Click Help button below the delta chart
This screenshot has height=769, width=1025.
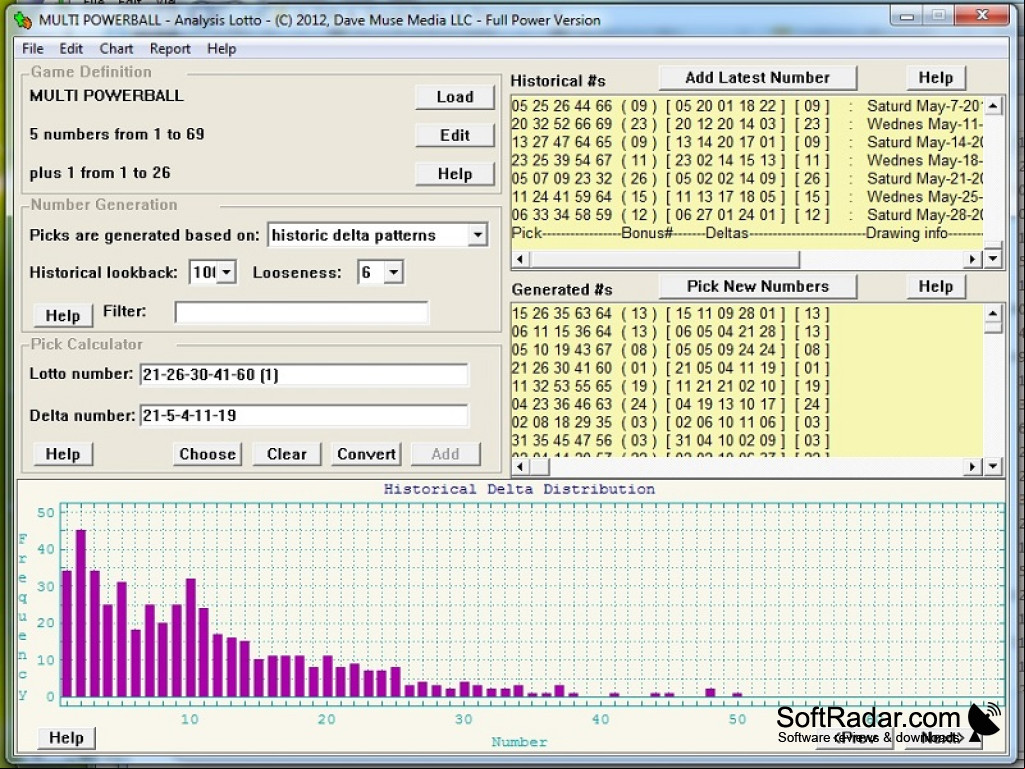67,738
